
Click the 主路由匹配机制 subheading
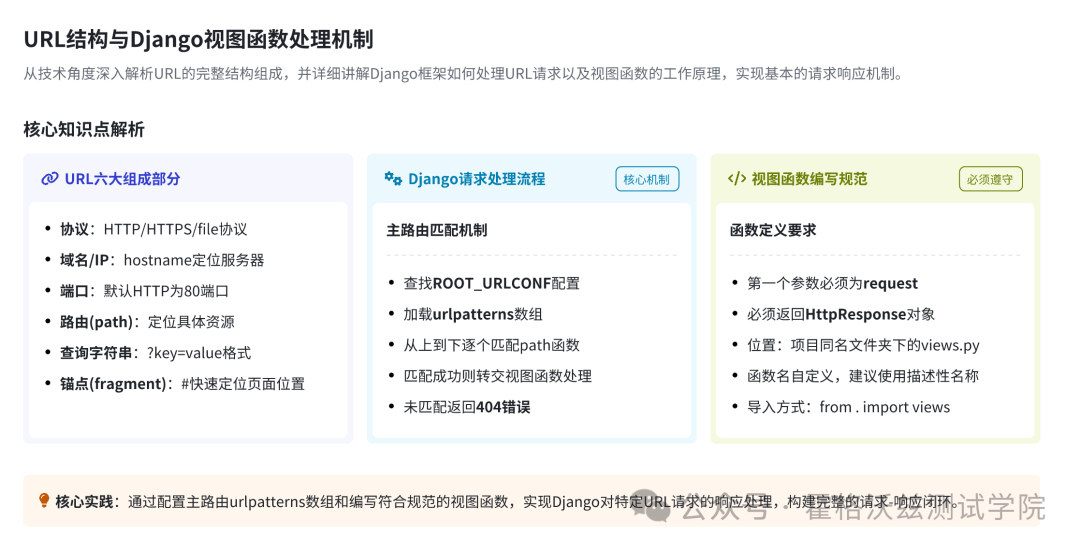(x=437, y=230)
